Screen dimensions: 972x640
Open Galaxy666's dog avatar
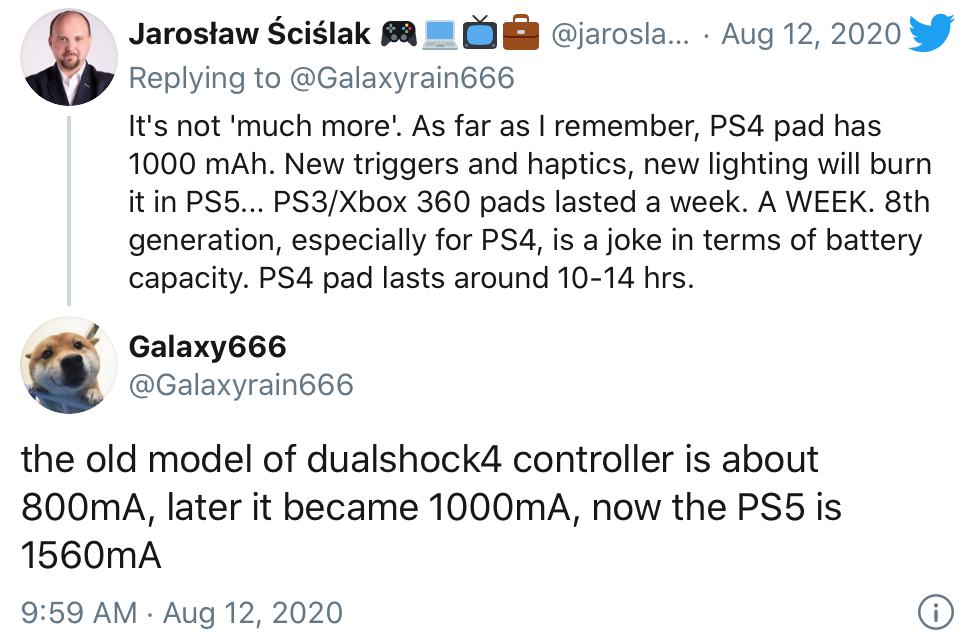click(69, 365)
